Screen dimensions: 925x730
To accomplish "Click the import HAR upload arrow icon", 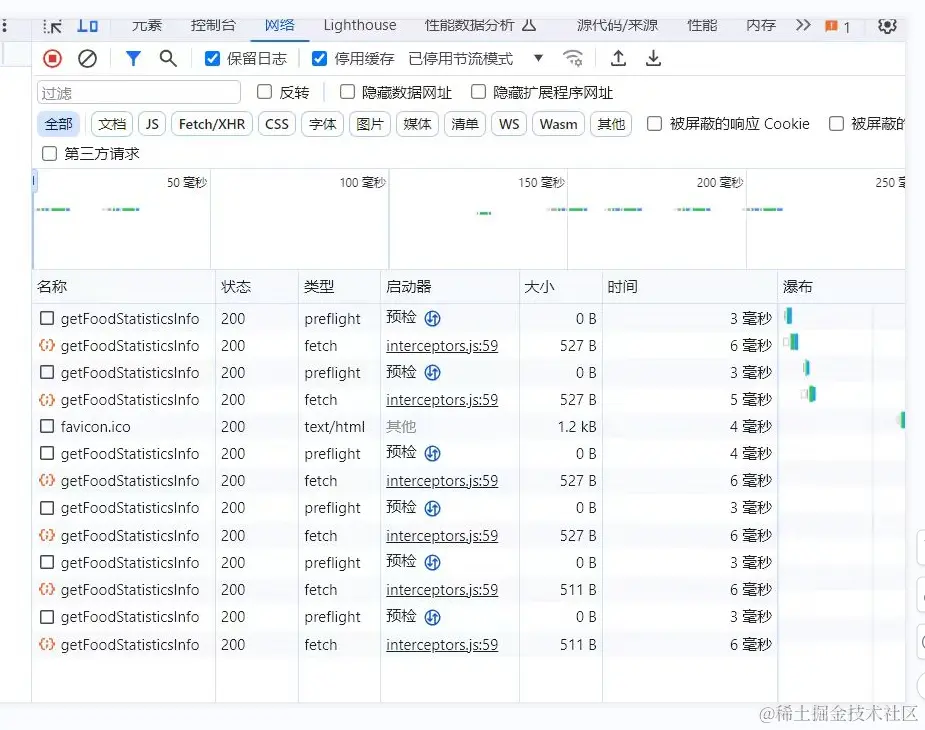I will pos(618,58).
